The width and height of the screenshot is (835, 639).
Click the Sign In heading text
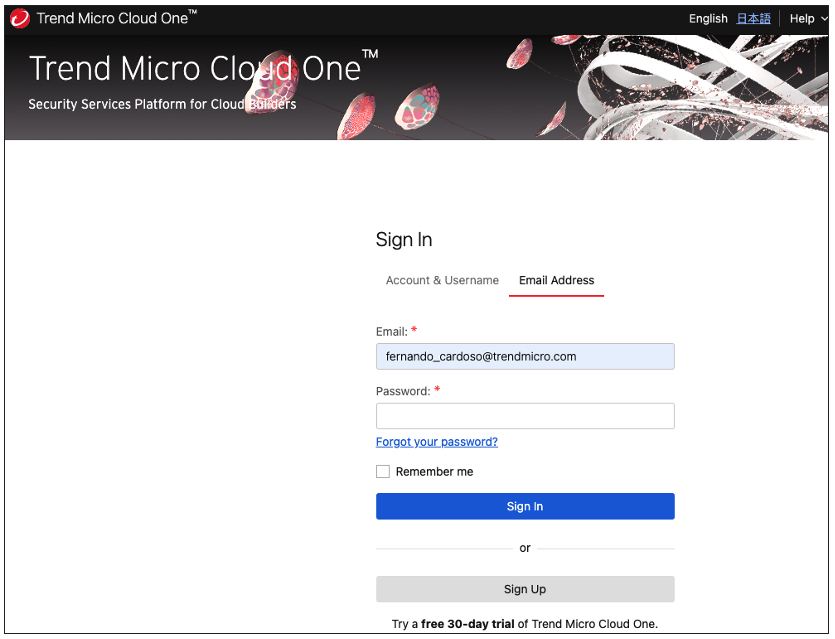pyautogui.click(x=404, y=240)
